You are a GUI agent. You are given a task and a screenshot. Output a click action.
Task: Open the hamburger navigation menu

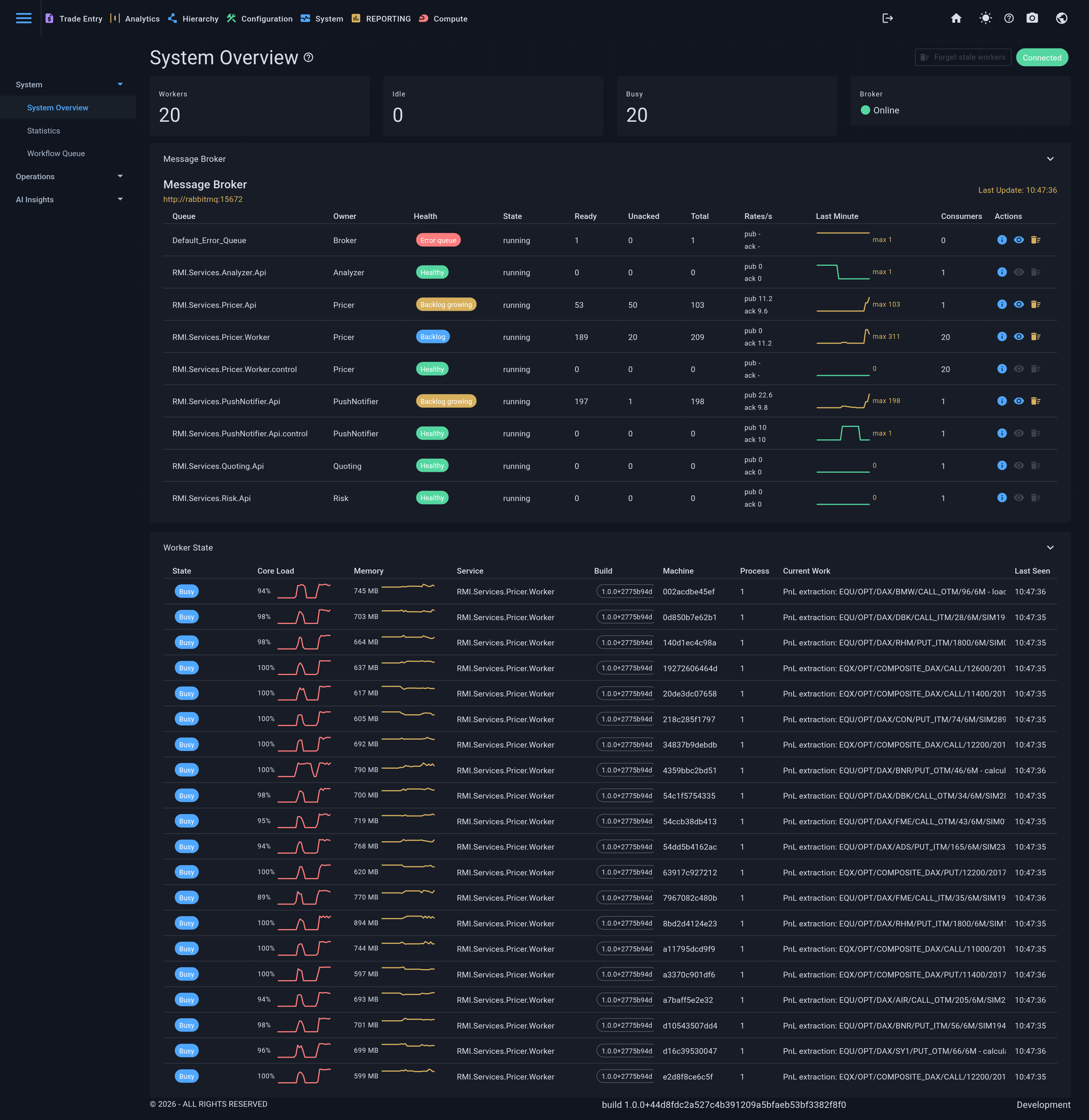[23, 18]
